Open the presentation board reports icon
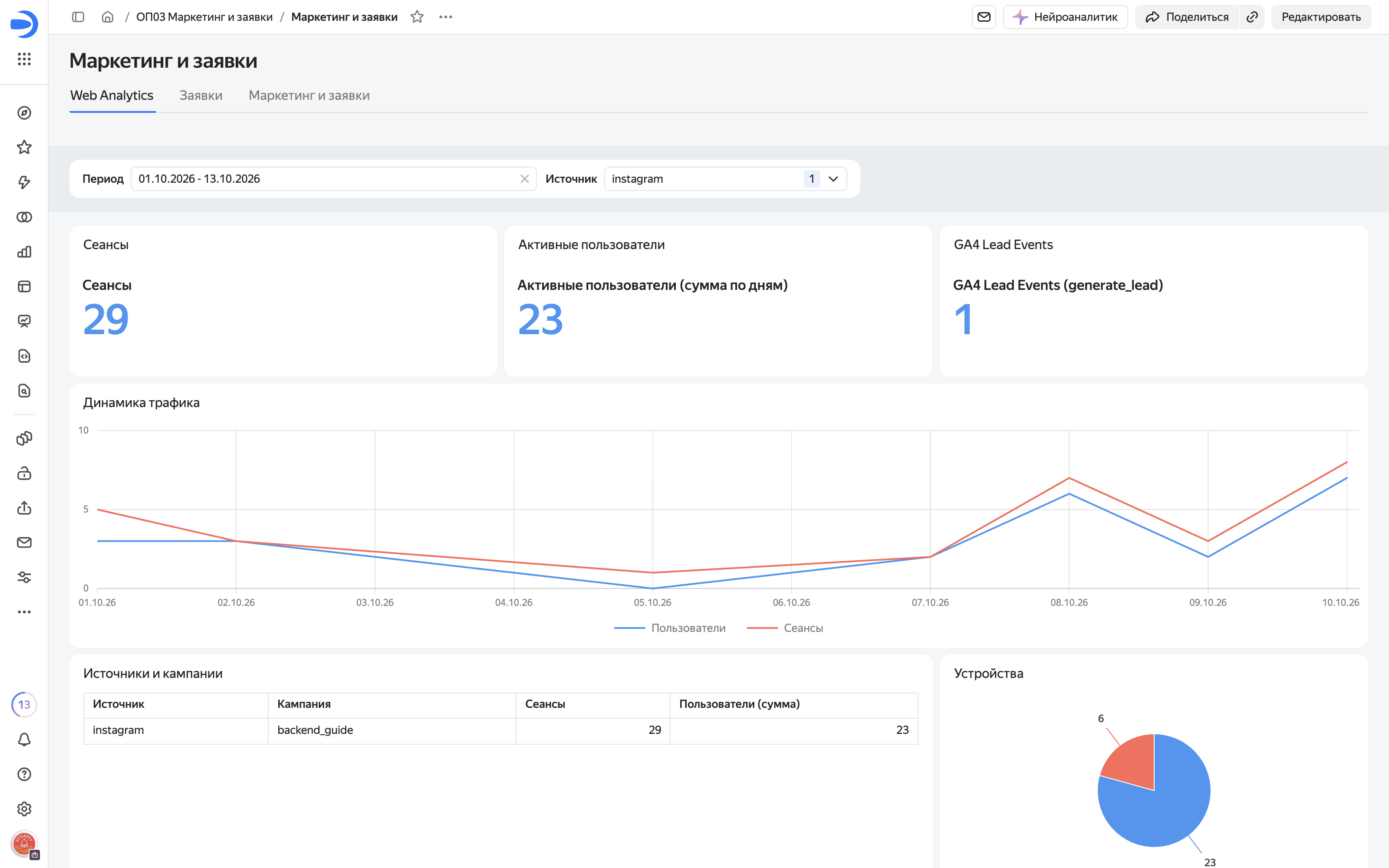1389x868 pixels. coord(24,322)
